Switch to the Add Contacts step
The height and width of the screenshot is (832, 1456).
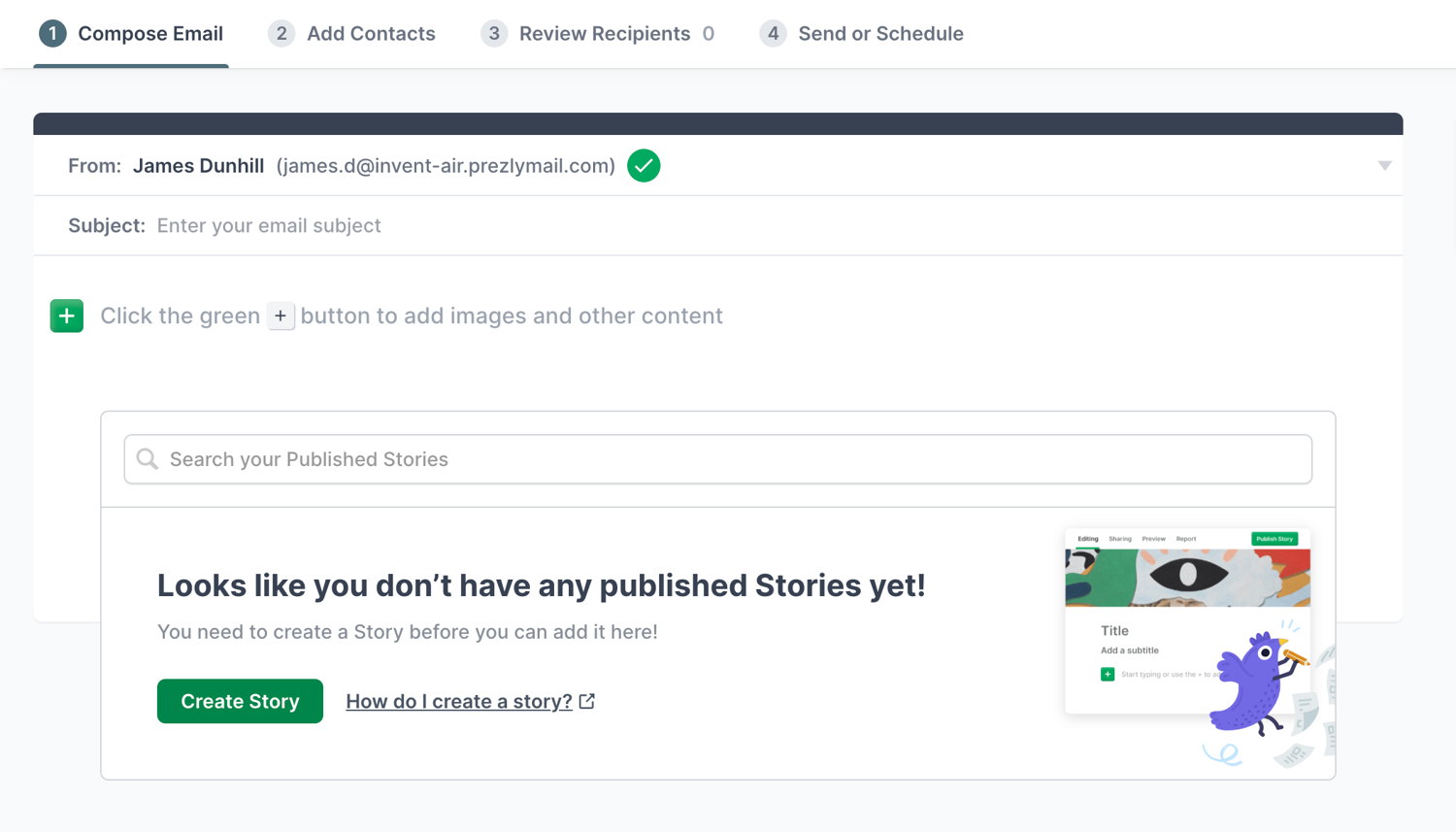pyautogui.click(x=371, y=34)
